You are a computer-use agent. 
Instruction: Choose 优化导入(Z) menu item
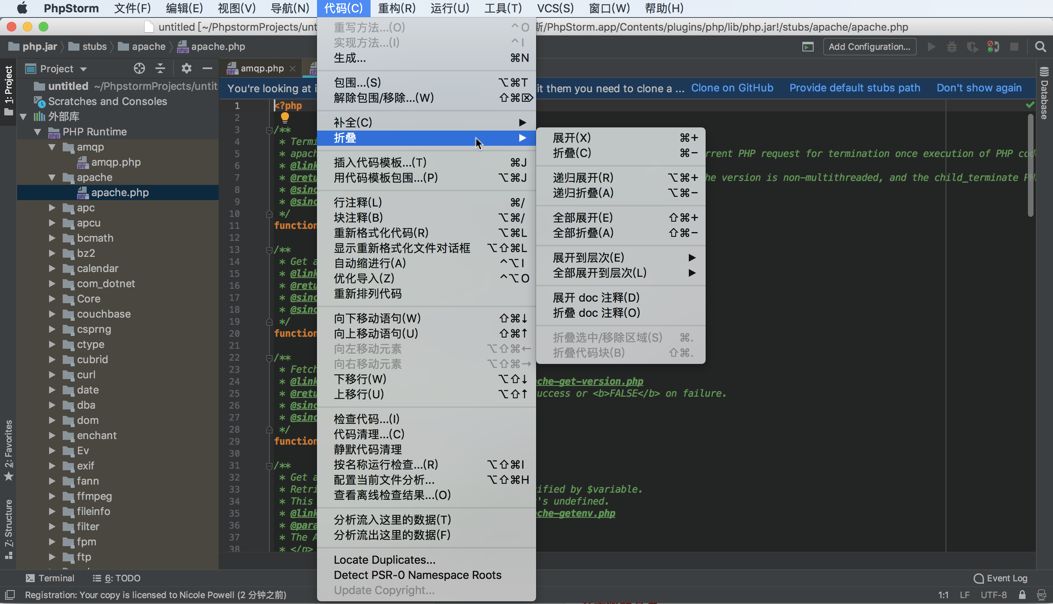tap(426, 278)
